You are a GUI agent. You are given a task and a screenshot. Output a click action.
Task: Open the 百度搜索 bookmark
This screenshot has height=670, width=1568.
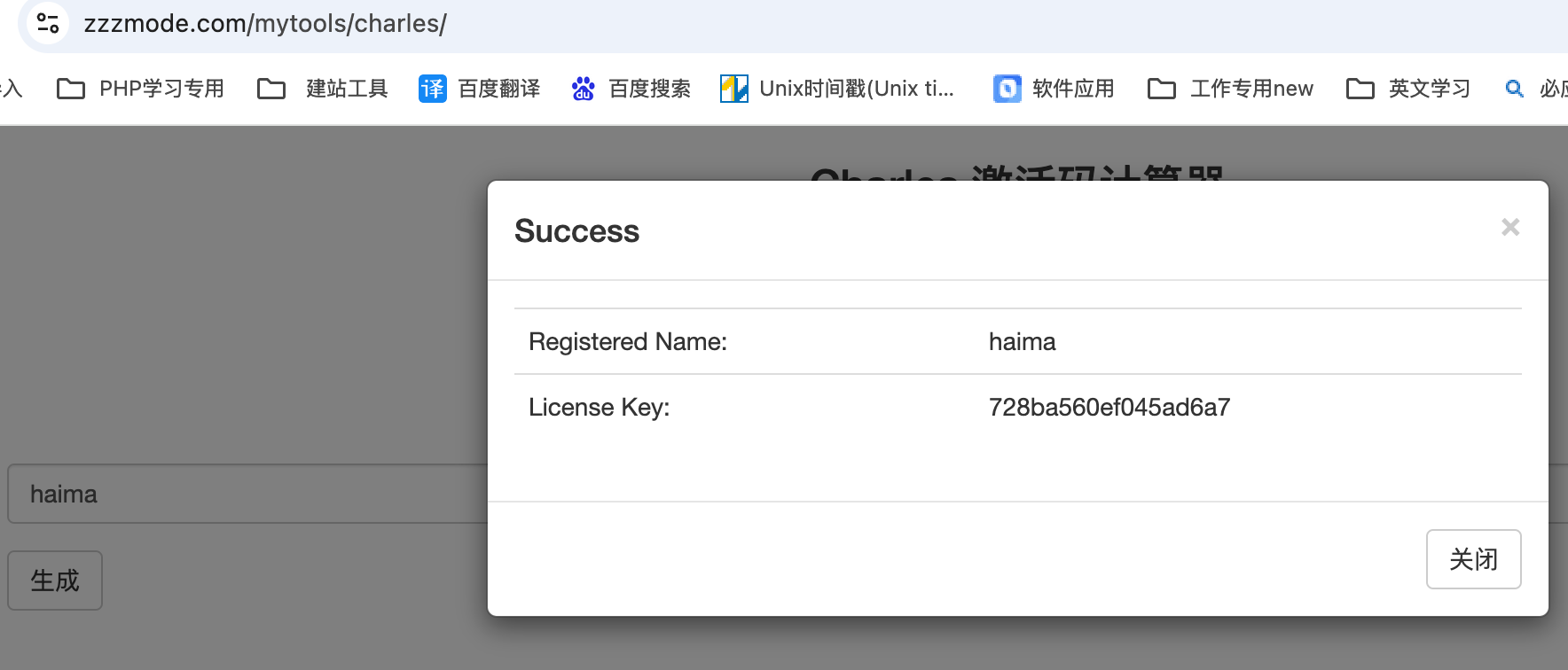(x=631, y=89)
